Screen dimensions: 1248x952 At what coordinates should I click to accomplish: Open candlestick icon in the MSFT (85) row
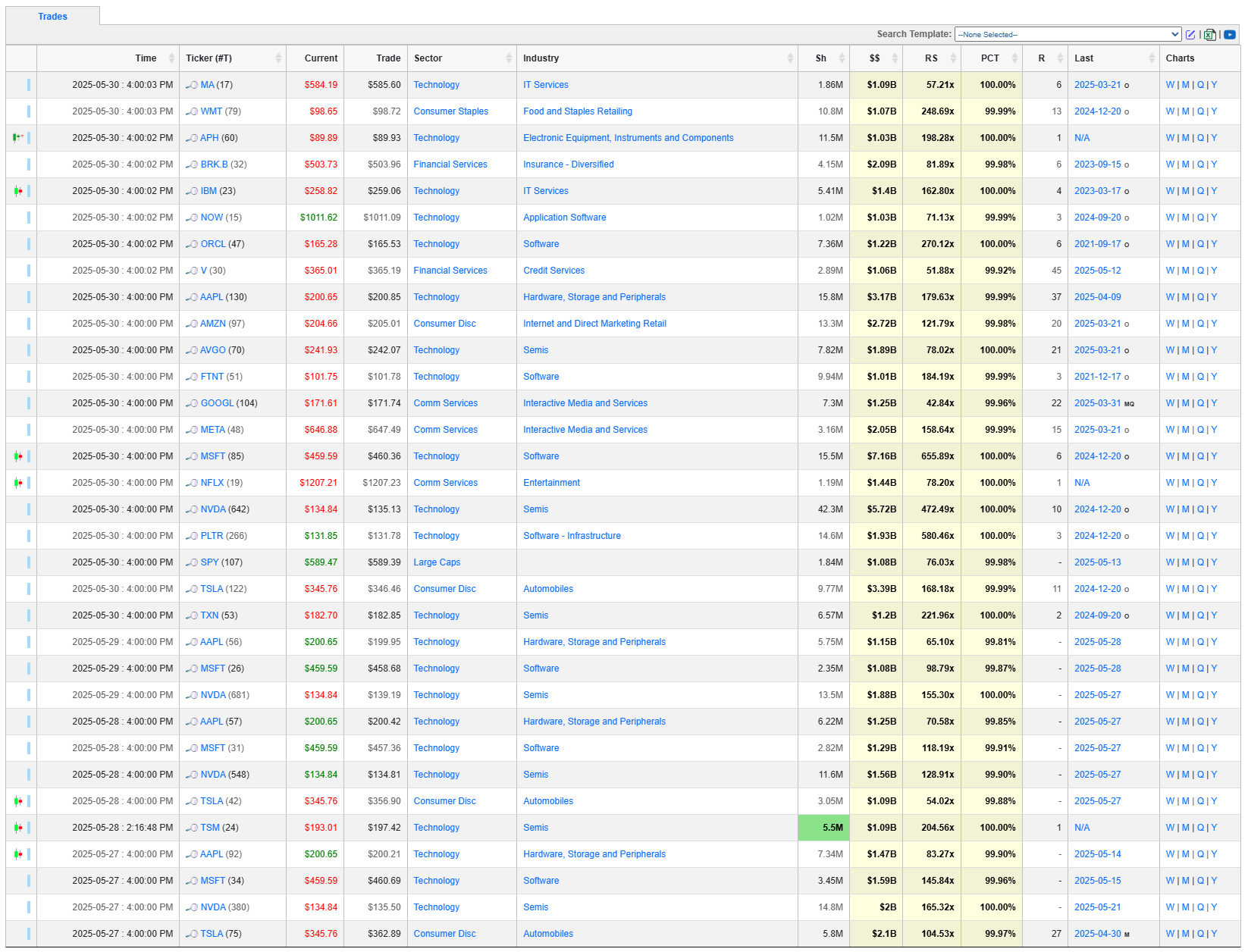(18, 456)
